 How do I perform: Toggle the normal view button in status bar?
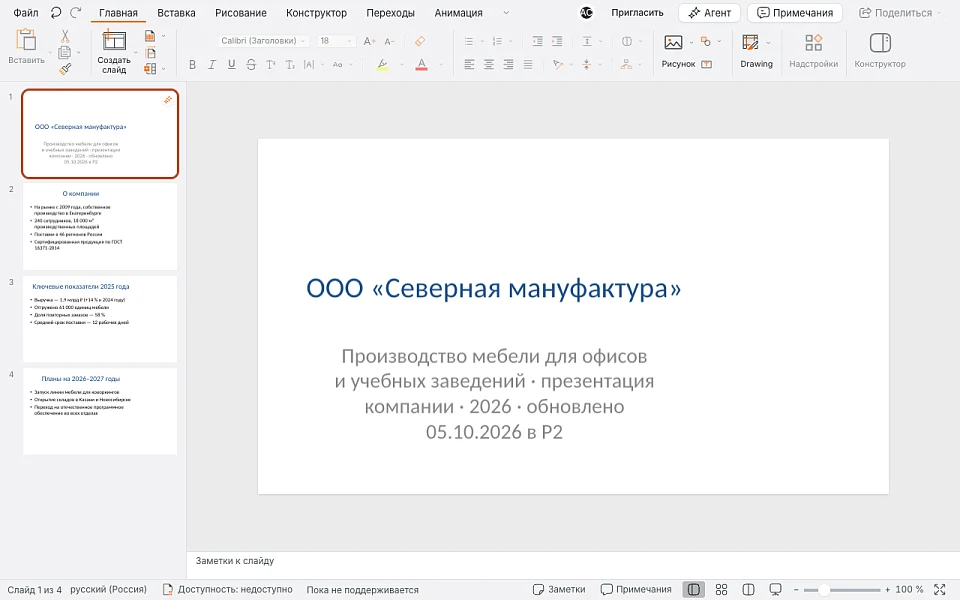pyautogui.click(x=694, y=590)
